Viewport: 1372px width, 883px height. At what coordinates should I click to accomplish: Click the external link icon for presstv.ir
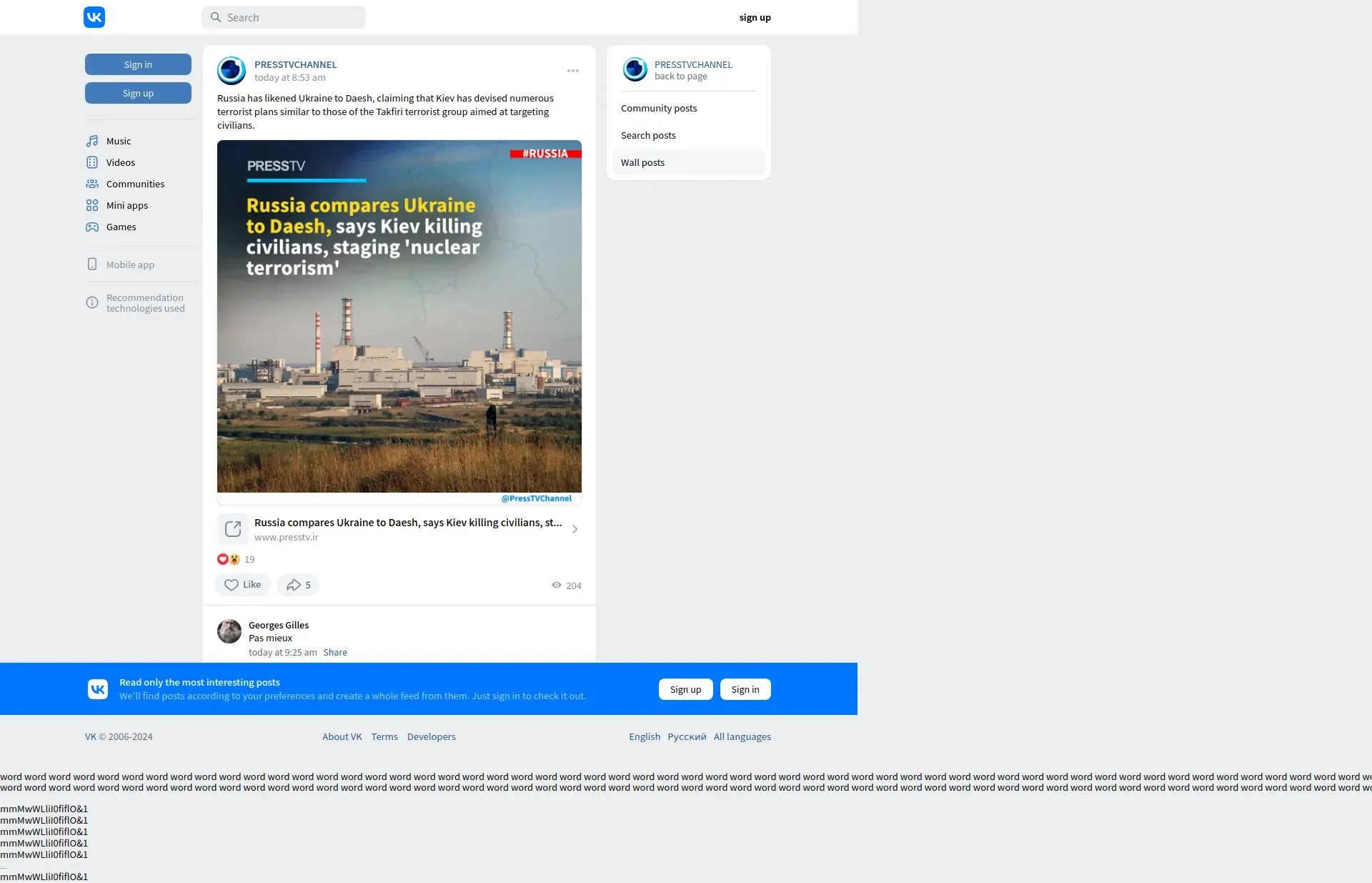point(233,529)
